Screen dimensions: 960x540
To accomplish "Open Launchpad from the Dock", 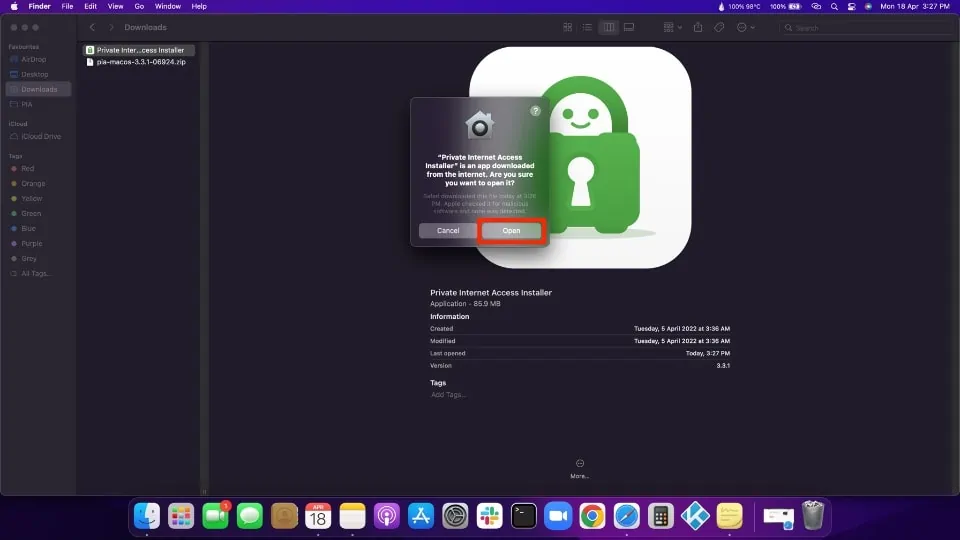I will (181, 516).
